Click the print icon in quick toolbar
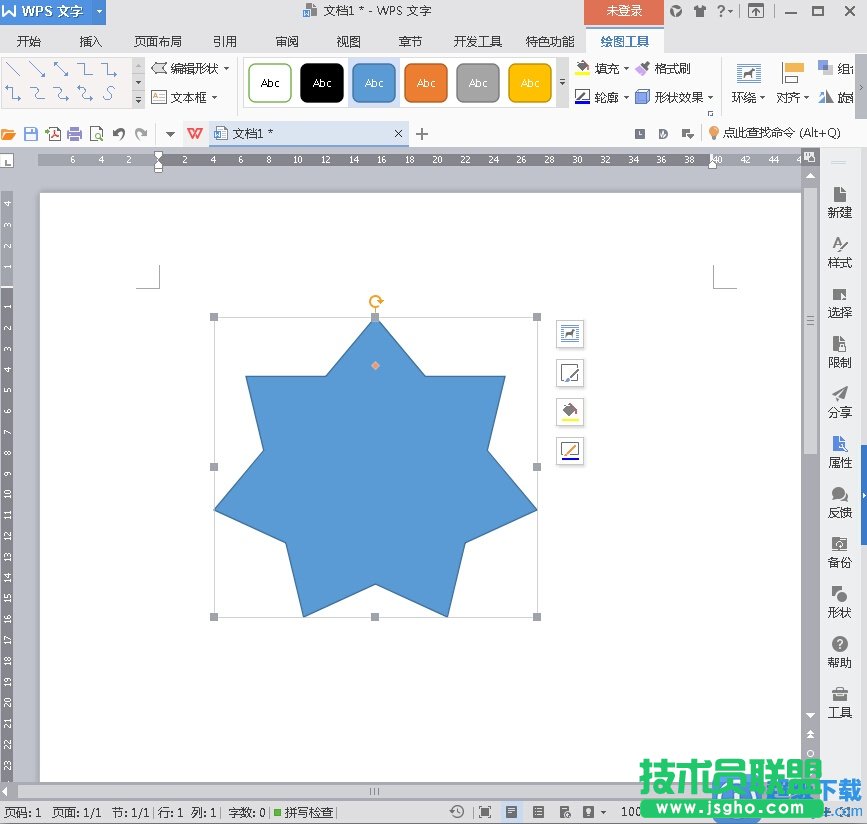867x824 pixels. [74, 134]
